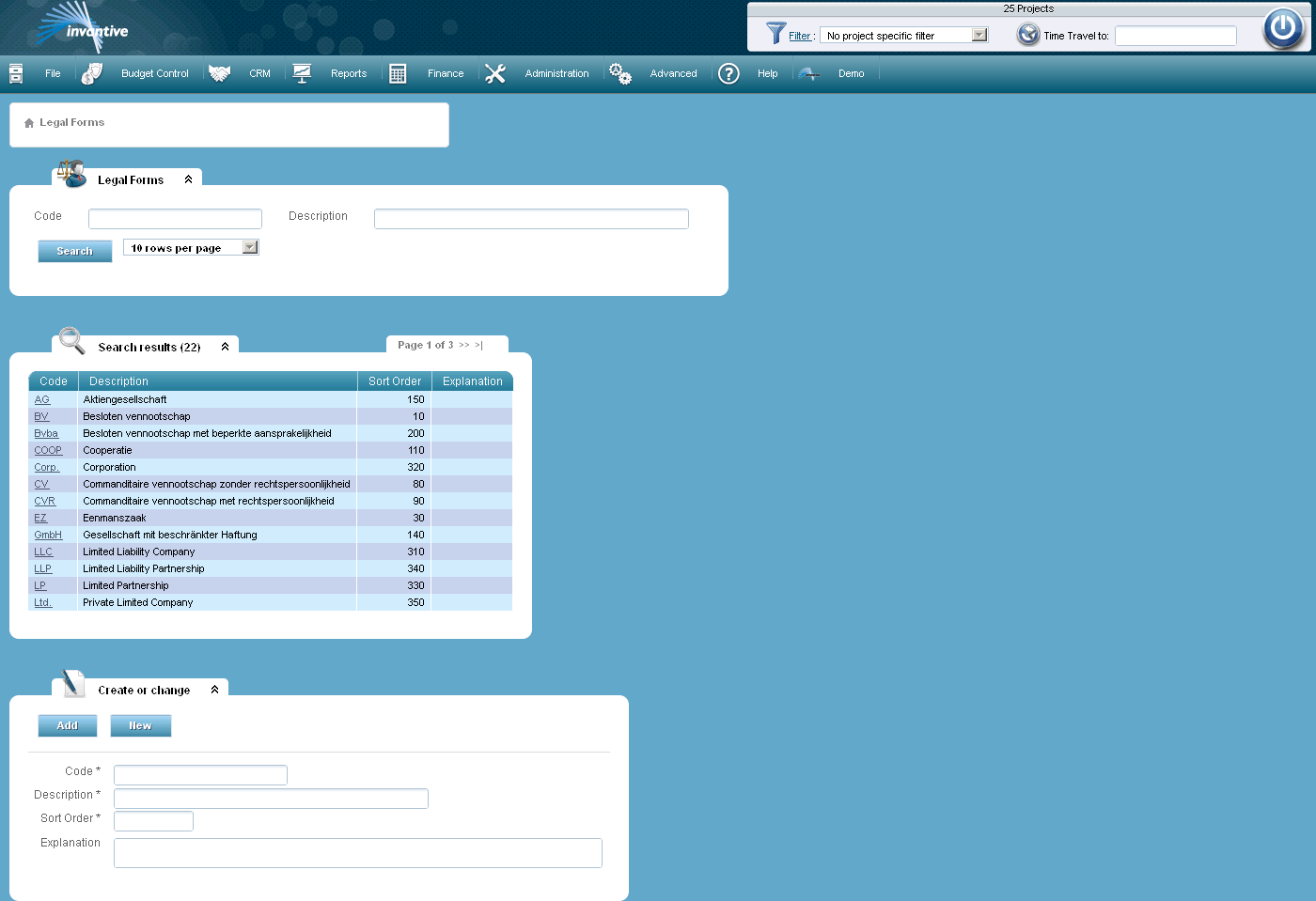
Task: Open the GmbH legal form link
Action: [x=48, y=535]
